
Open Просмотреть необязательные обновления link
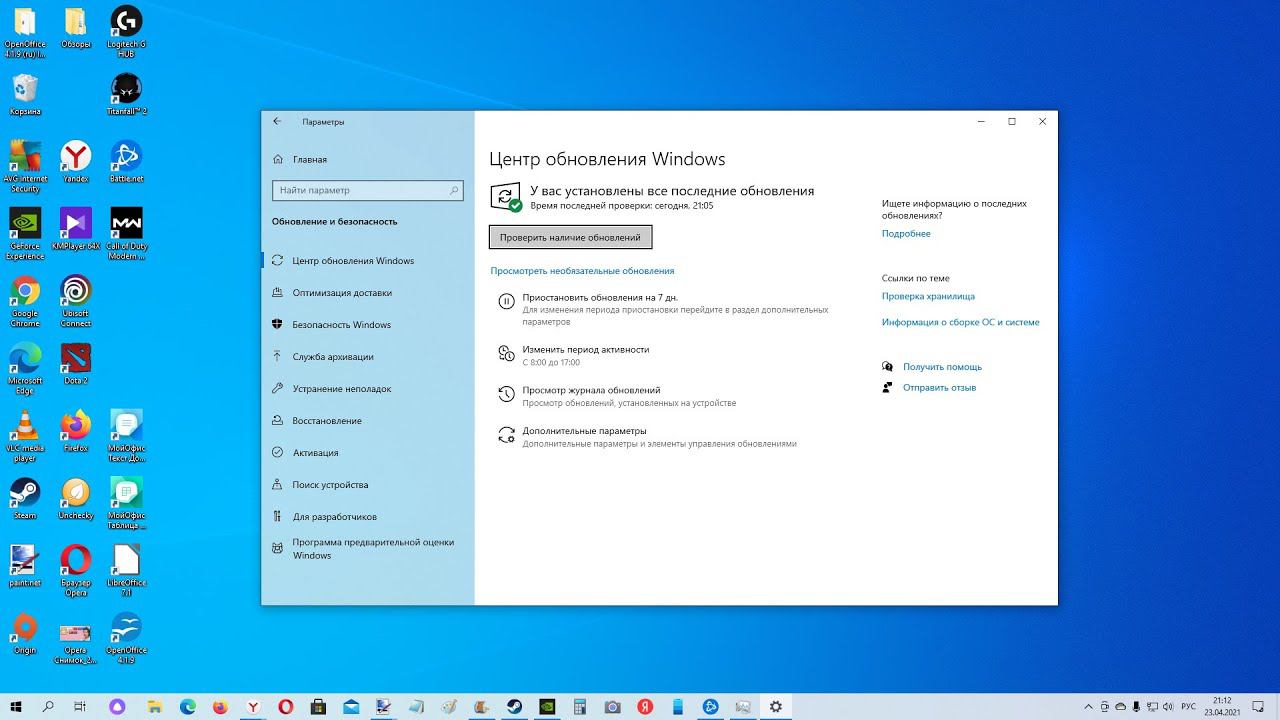[x=582, y=271]
